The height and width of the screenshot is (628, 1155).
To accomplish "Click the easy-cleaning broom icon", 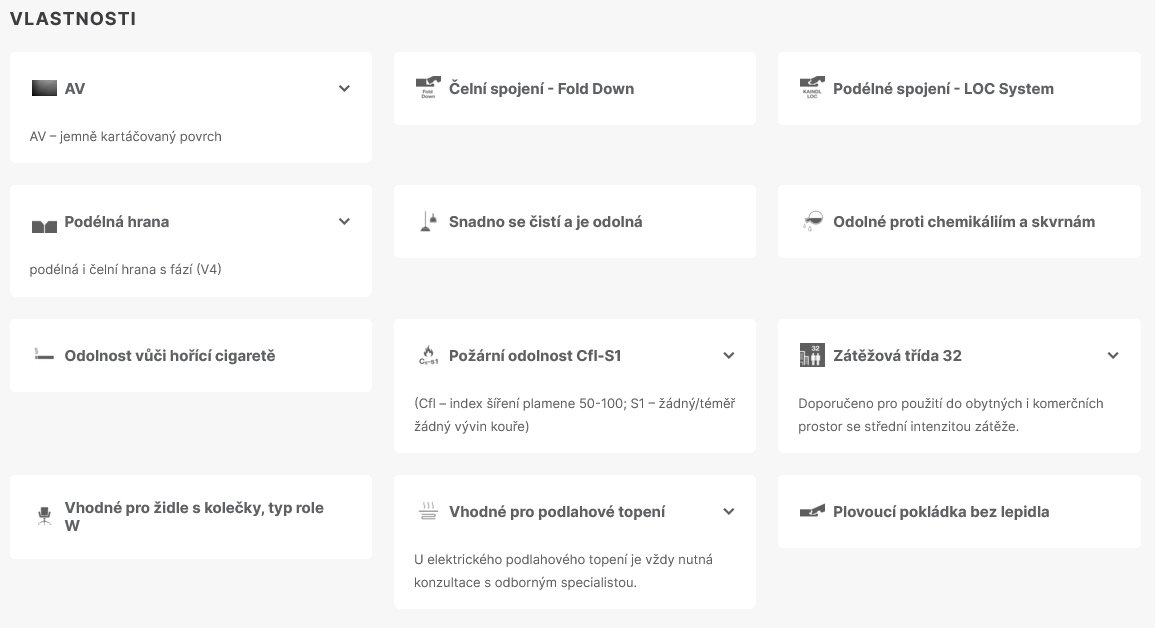I will (x=428, y=222).
